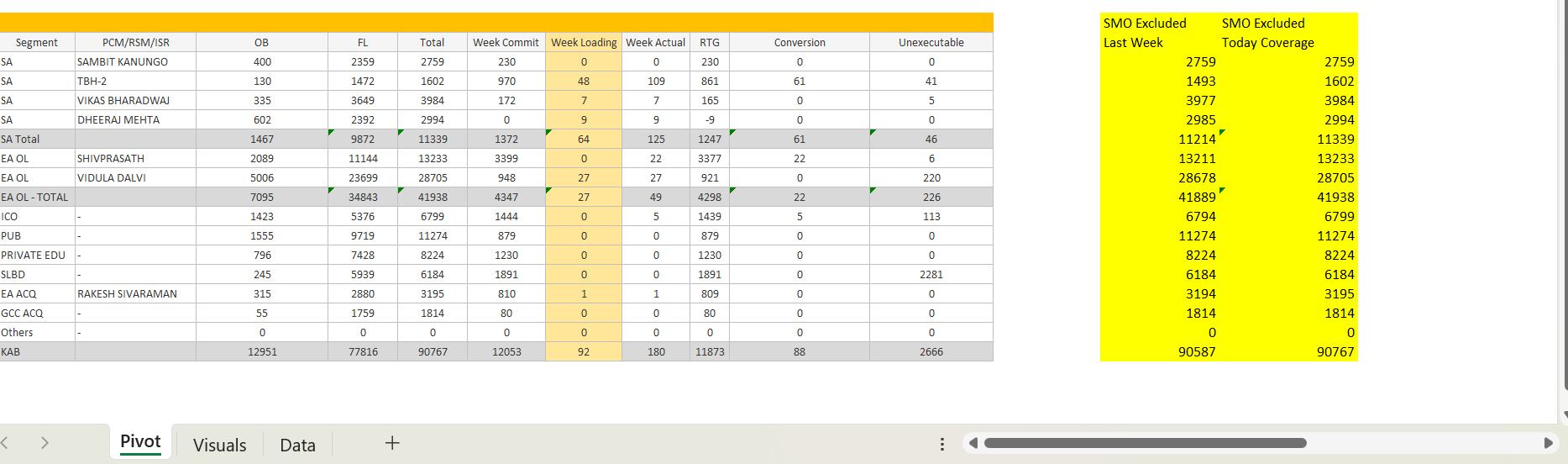1568x464 pixels.
Task: Select the Unexecutable column header cell
Action: coord(931,43)
